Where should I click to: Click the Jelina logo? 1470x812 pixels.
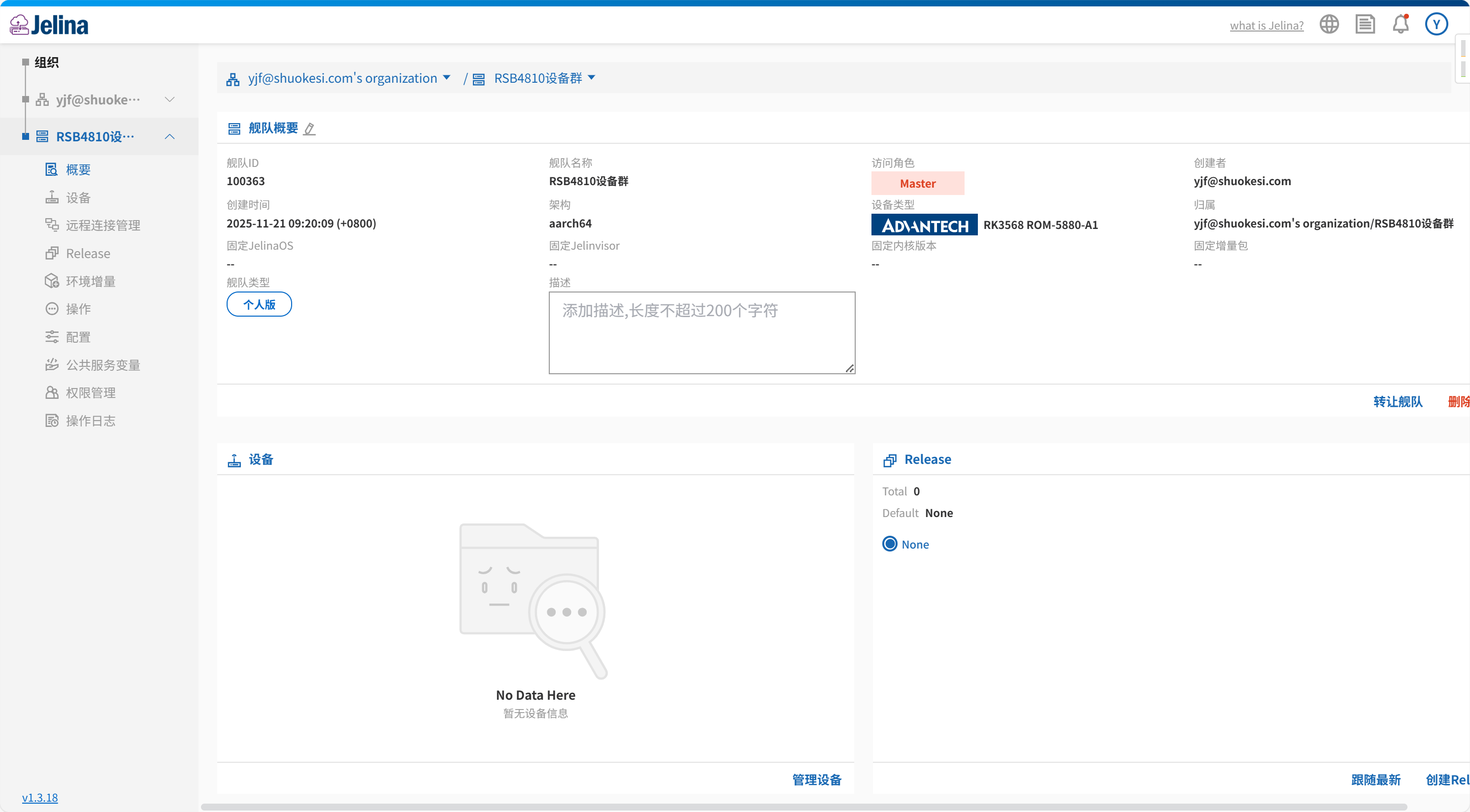[49, 25]
